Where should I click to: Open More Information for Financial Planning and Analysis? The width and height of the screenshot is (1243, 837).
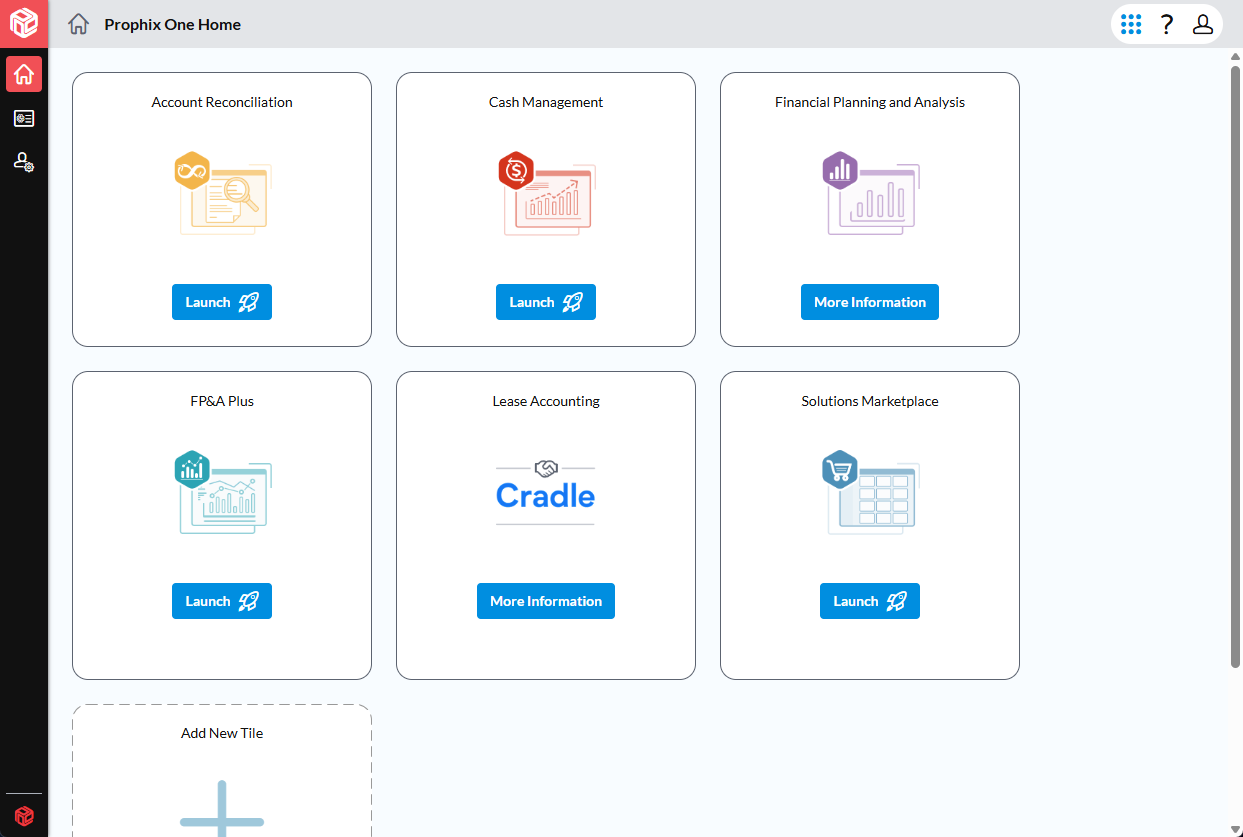point(870,302)
